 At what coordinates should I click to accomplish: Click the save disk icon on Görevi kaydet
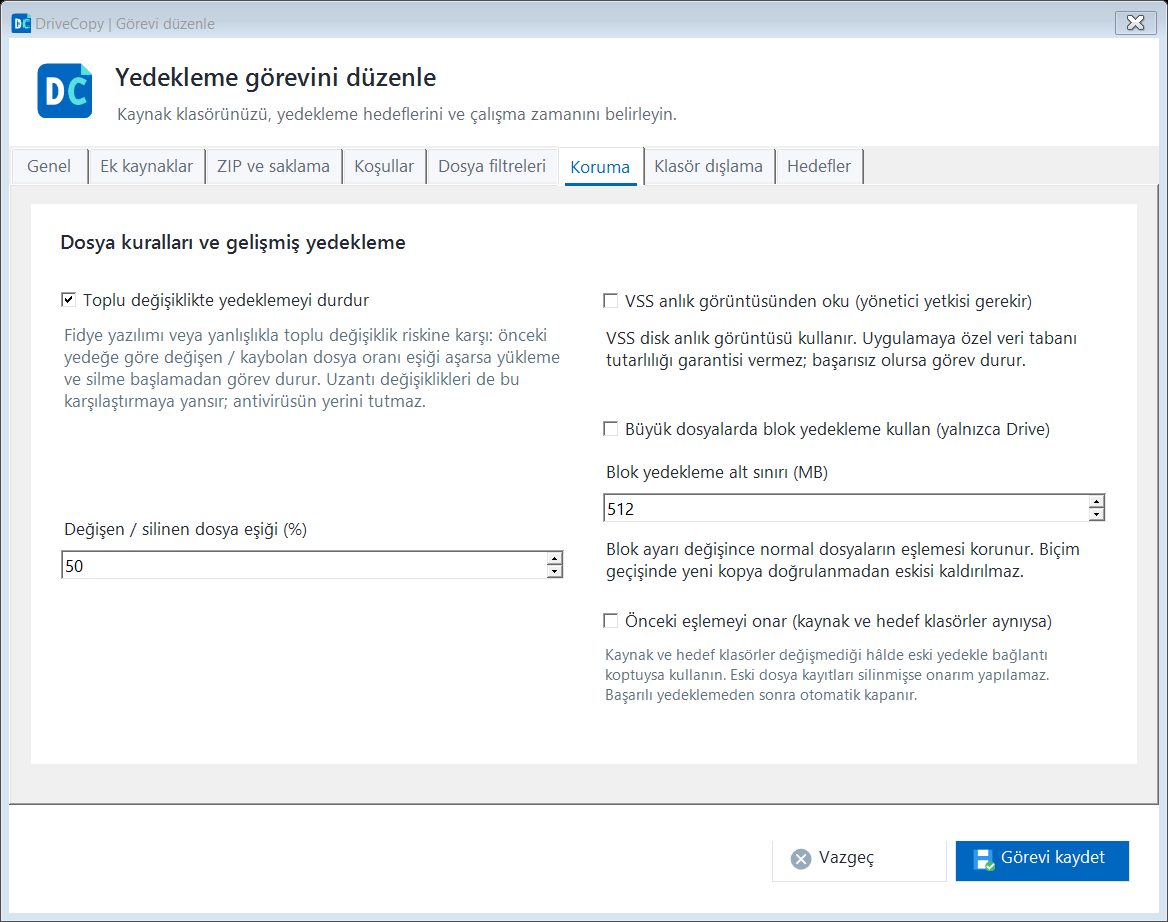[x=984, y=859]
